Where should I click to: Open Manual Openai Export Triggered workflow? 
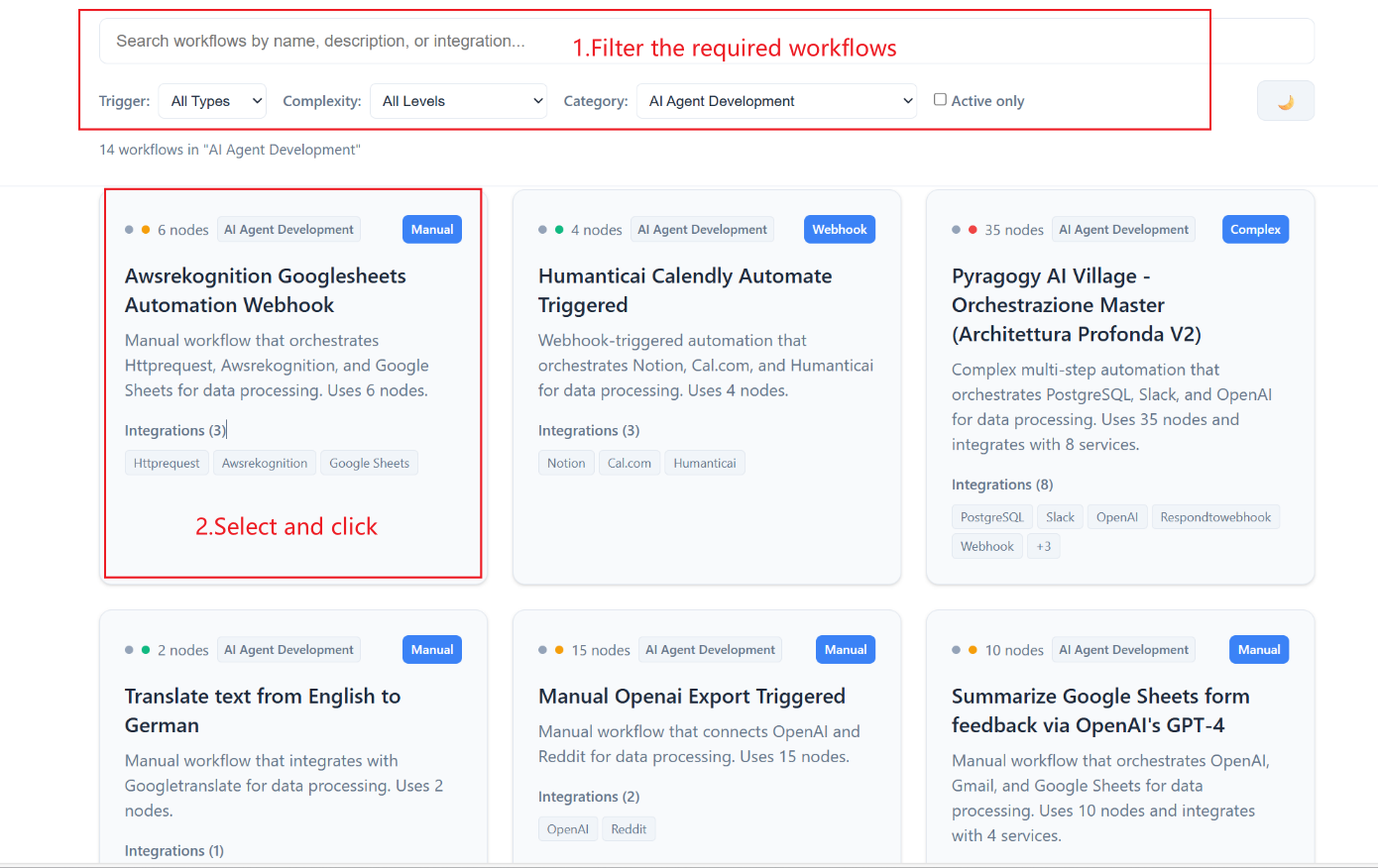point(691,697)
